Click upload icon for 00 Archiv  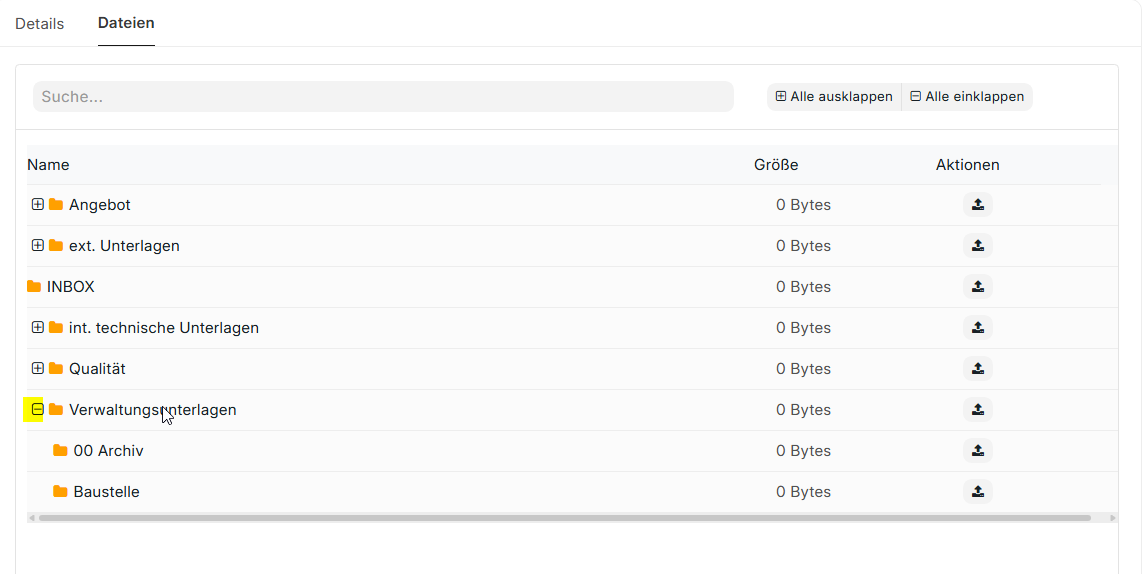click(978, 451)
